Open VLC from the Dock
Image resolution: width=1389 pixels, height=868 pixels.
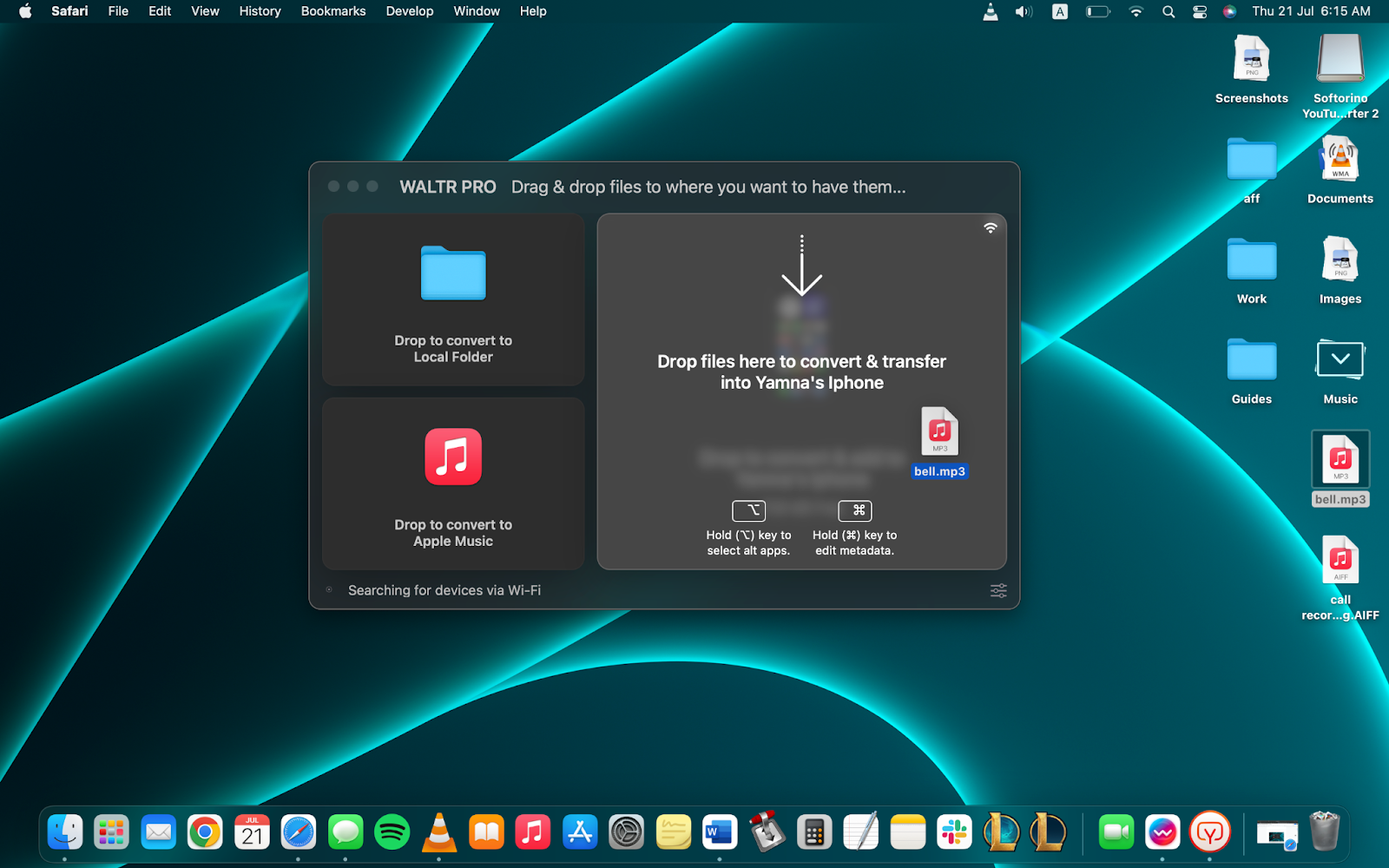tap(439, 832)
